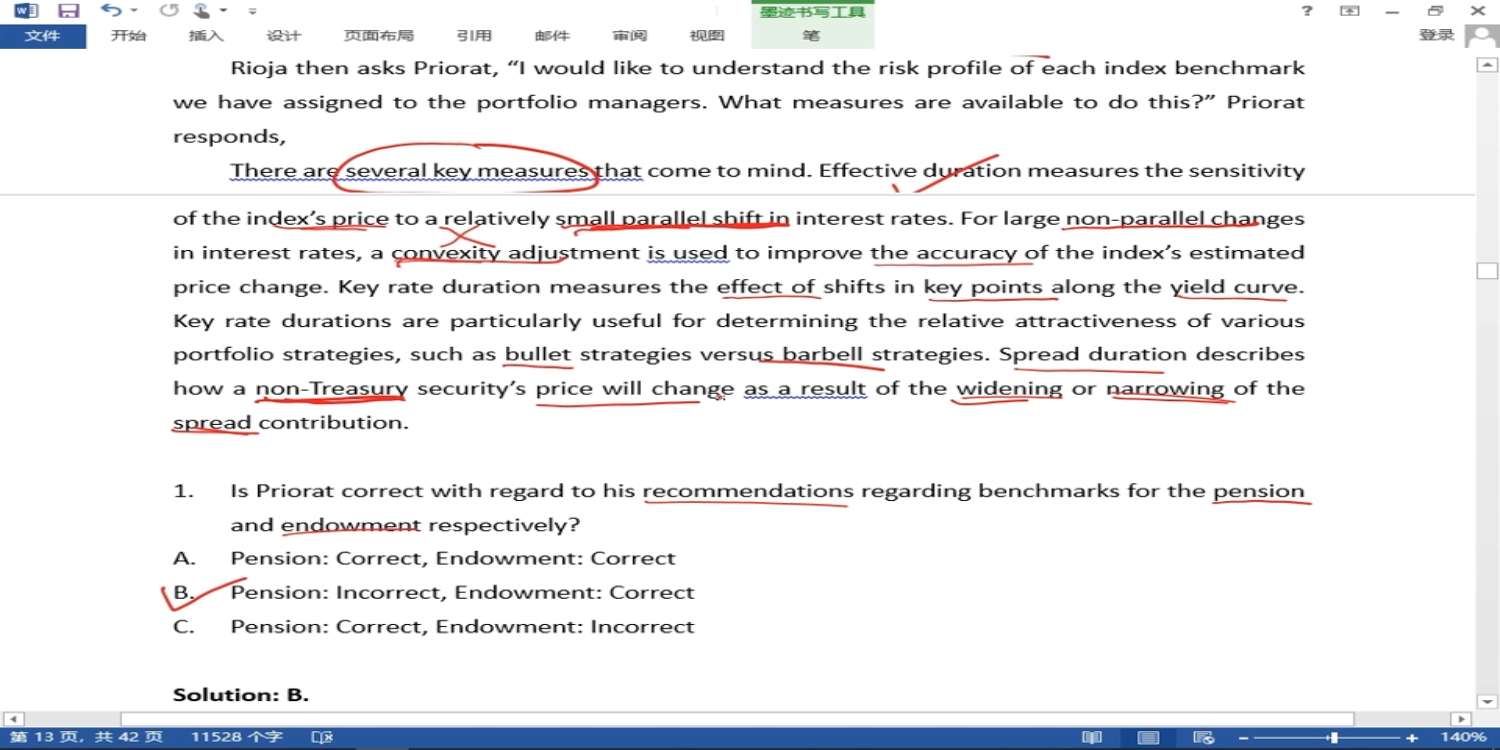Screen dimensions: 1500x750
Task: Open the touch mode dropdown arrow
Action: pos(223,11)
